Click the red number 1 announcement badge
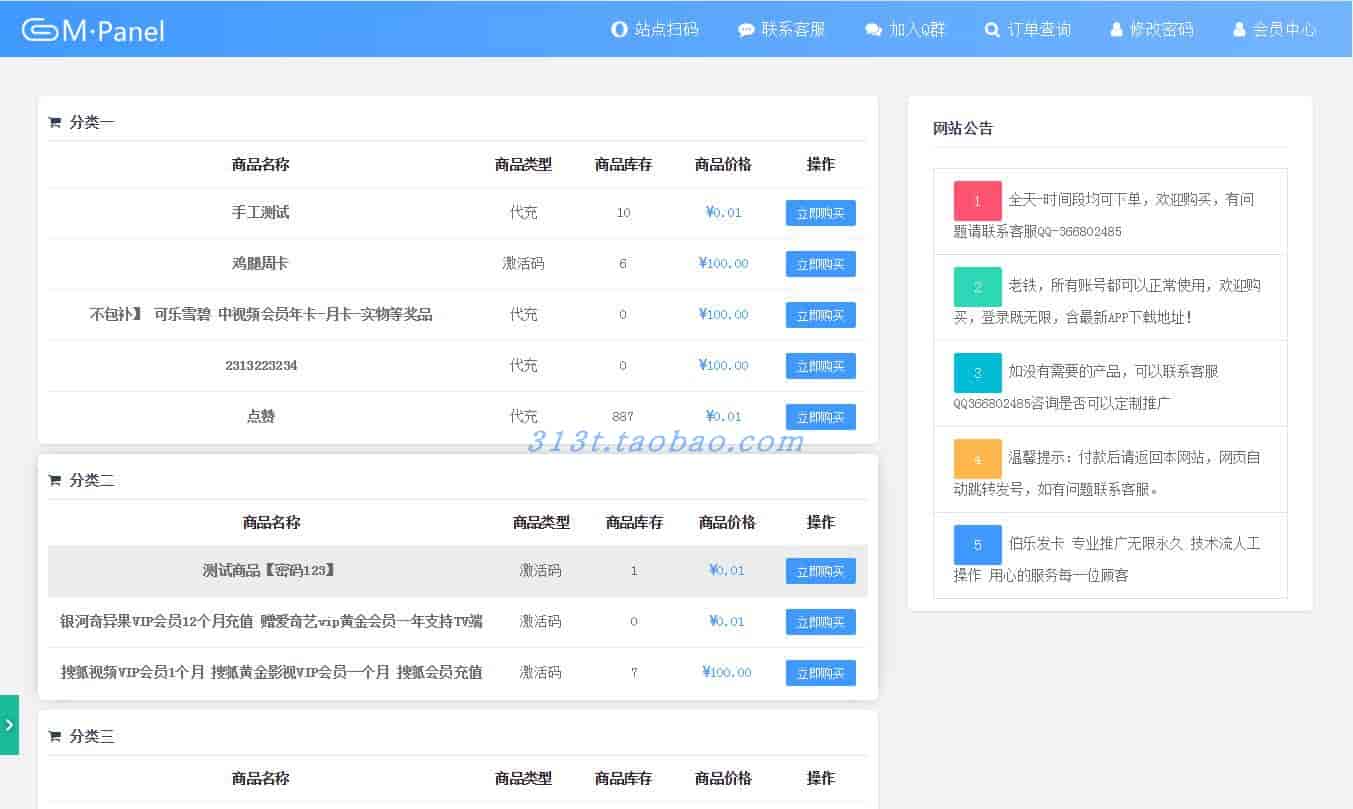The height and width of the screenshot is (809, 1353). (977, 201)
